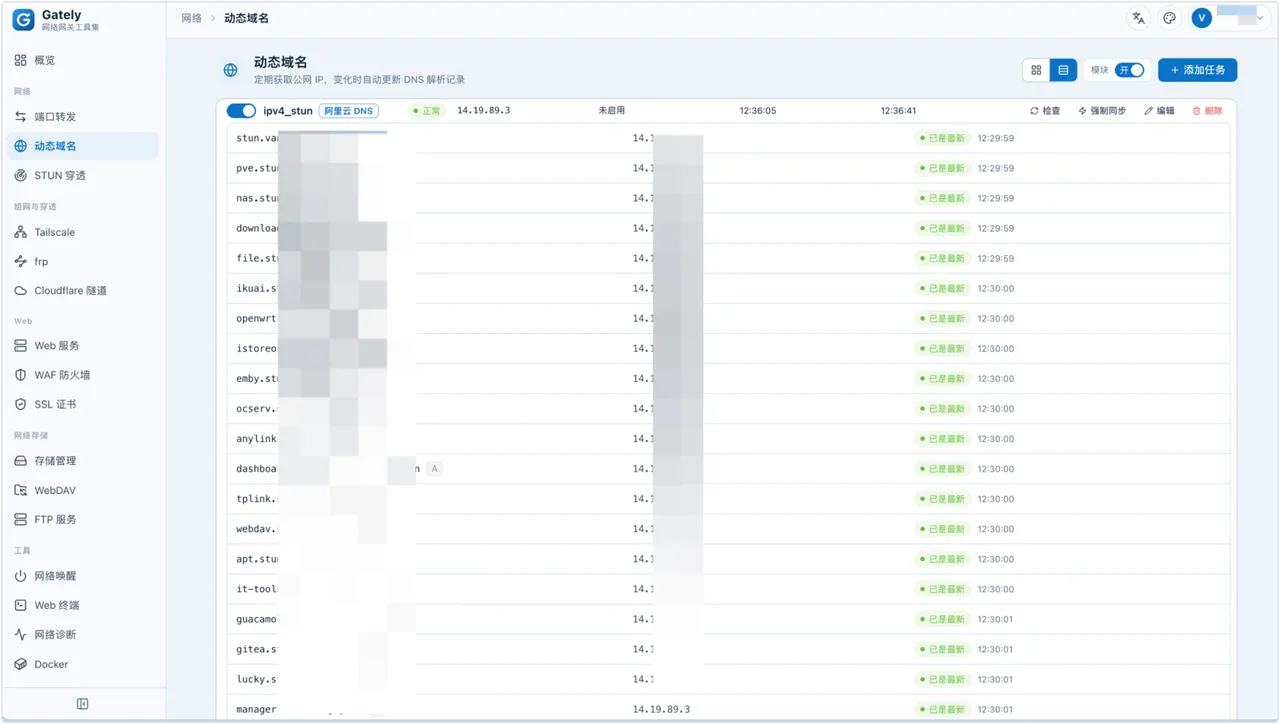Click 检查 on the ipv4_stun task
The width and height of the screenshot is (1280, 724).
(1045, 111)
